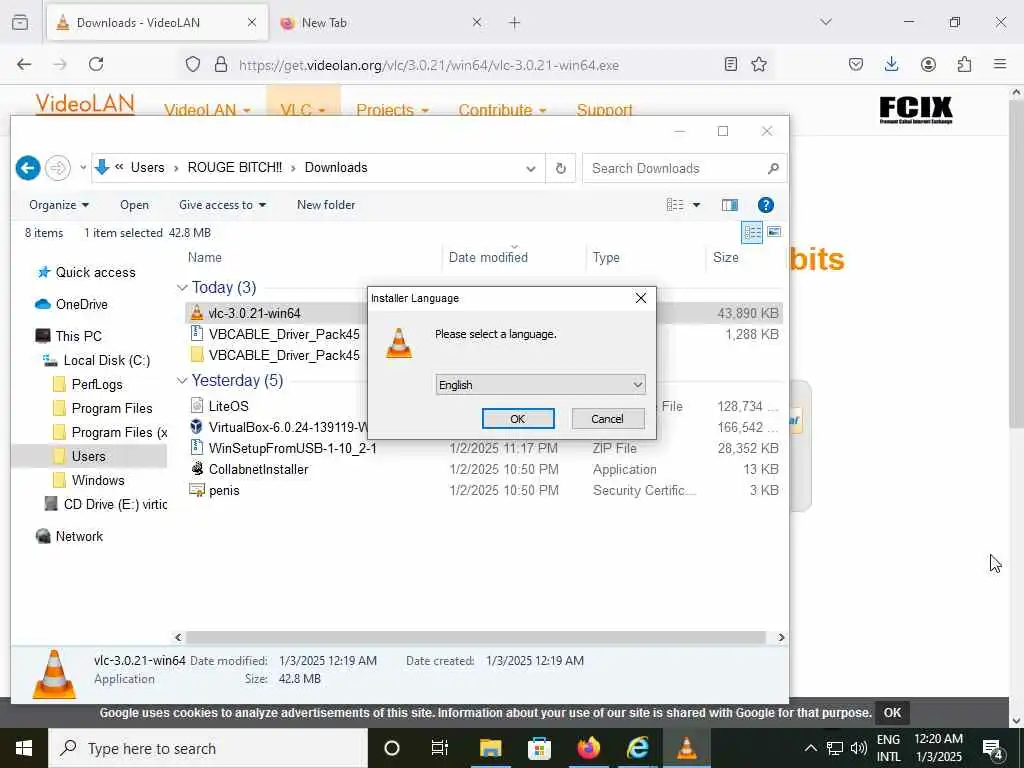This screenshot has width=1024, height=768.
Task: Open the Support link on website
Action: [x=604, y=109]
